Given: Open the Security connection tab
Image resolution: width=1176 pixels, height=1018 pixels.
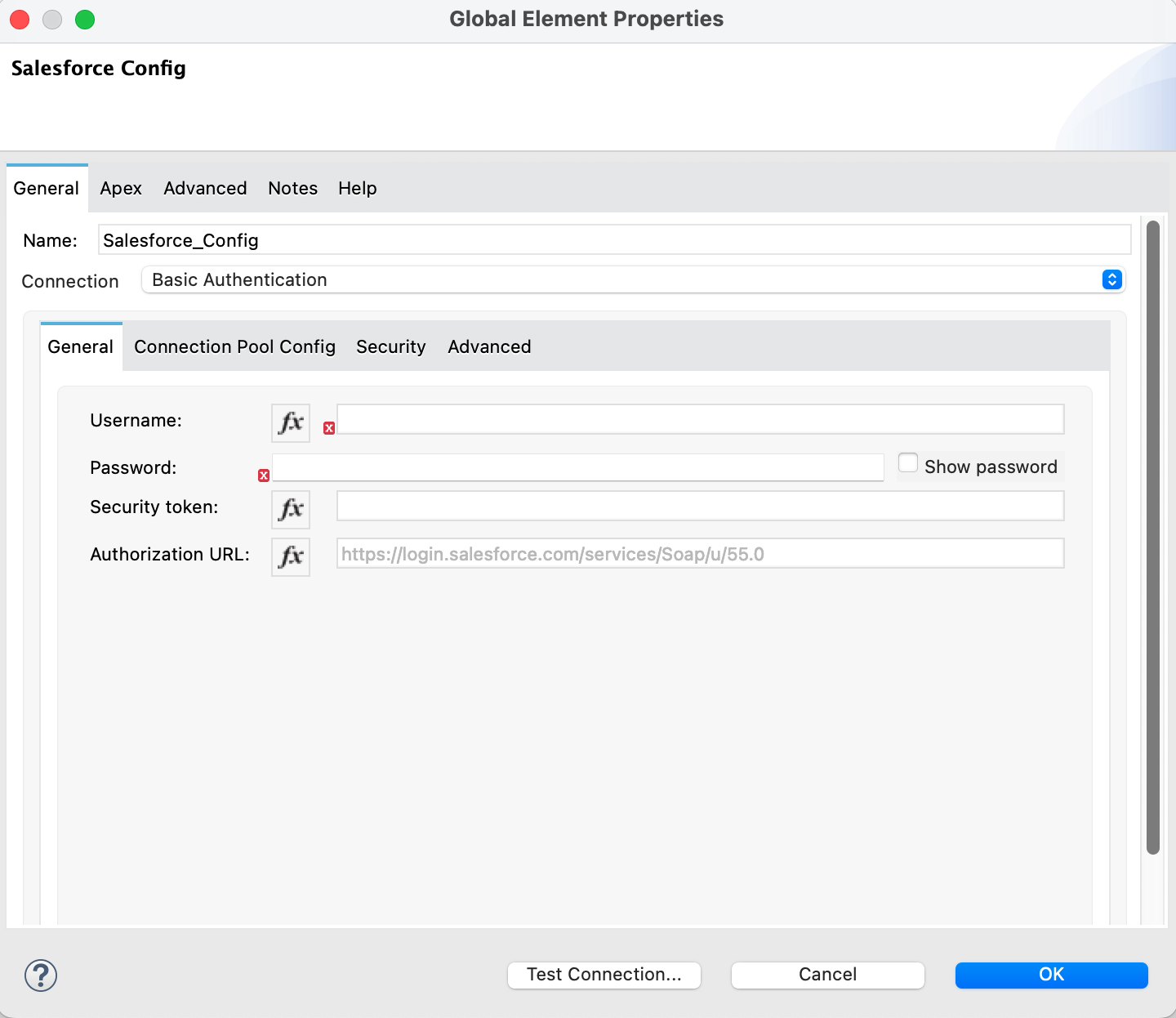Looking at the screenshot, I should click(x=390, y=346).
